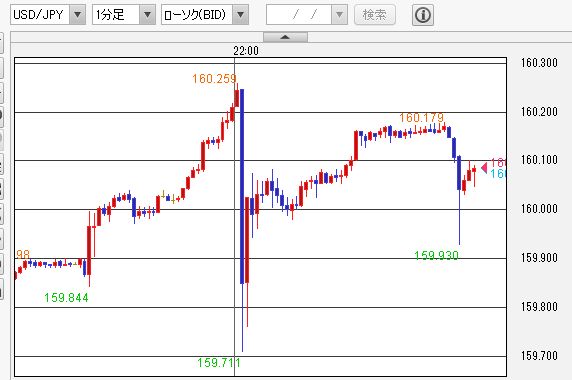Screen dimensions: 572x380
Task: Click the 160.200 price axis label
Action: 539,112
